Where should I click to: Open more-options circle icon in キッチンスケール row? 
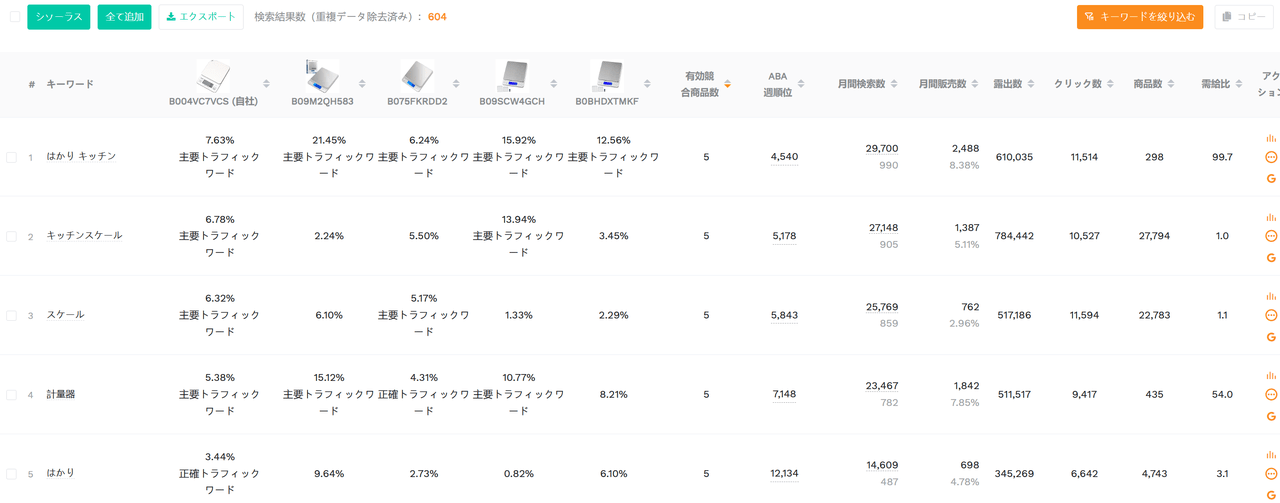click(x=1271, y=236)
